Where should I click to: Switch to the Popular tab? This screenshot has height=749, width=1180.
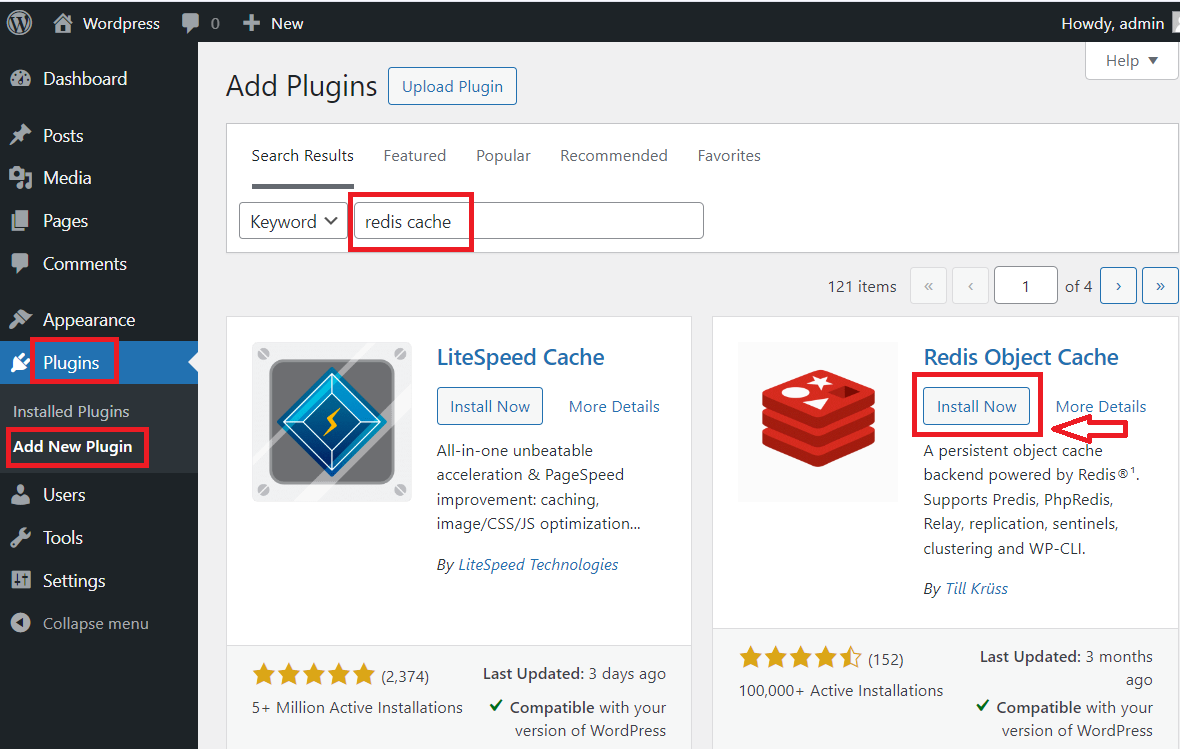(503, 156)
